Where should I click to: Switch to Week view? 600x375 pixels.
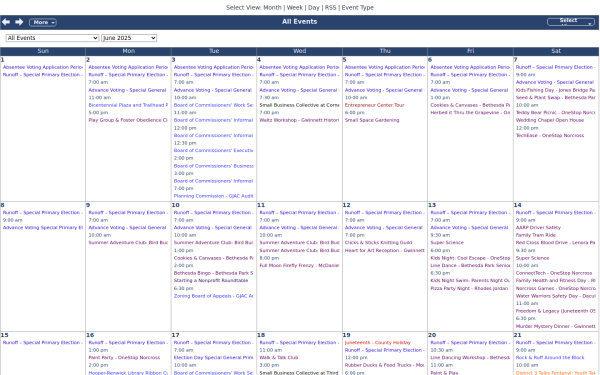pos(294,7)
